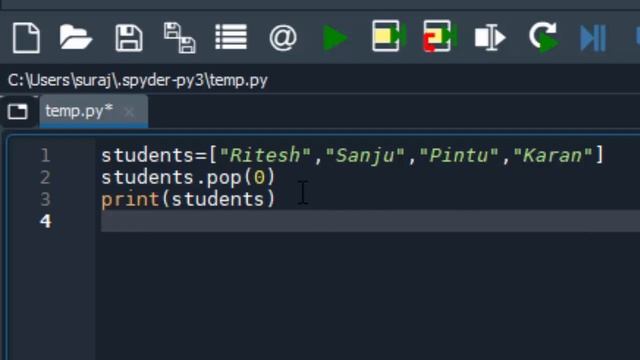This screenshot has width=640, height=360.
Task: Click the string "Sanju" in the list
Action: [365, 156]
